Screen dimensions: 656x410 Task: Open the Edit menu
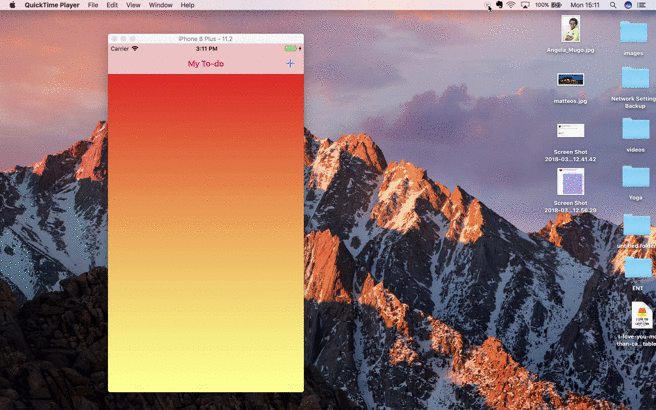click(x=112, y=5)
